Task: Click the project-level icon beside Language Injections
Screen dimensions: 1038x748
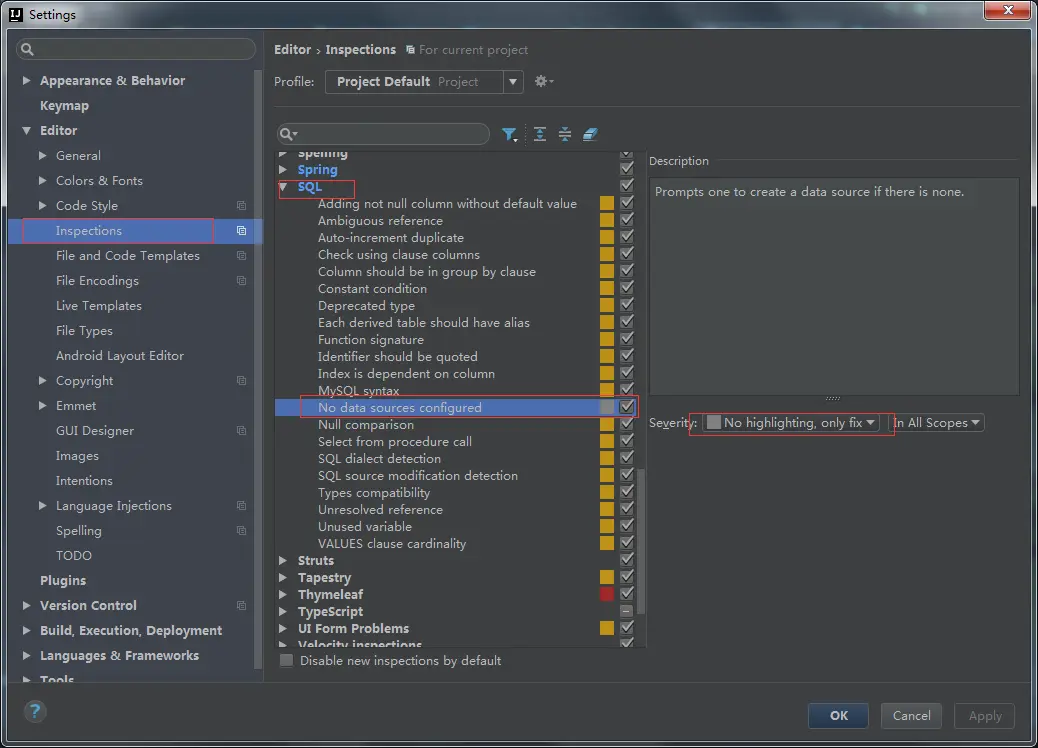Action: pos(242,506)
